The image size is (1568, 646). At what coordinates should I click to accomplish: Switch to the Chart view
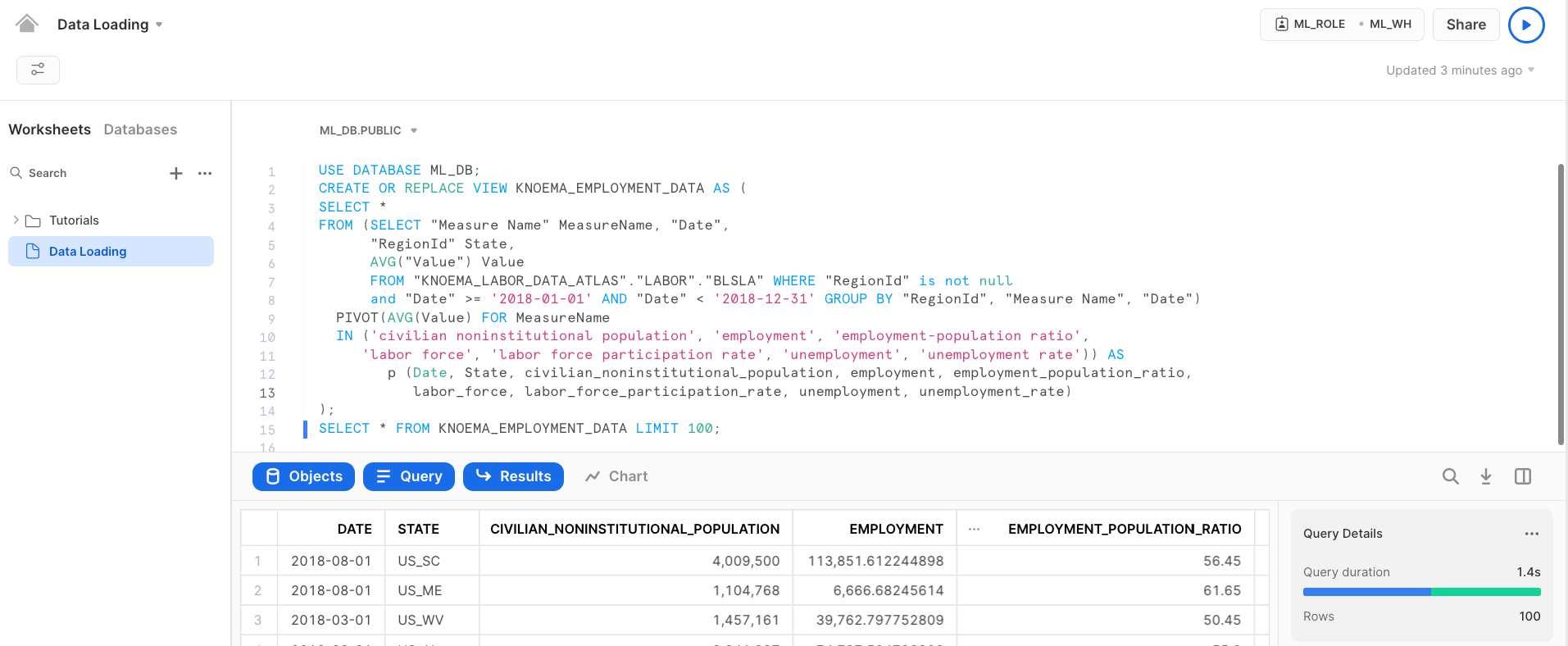click(x=616, y=476)
